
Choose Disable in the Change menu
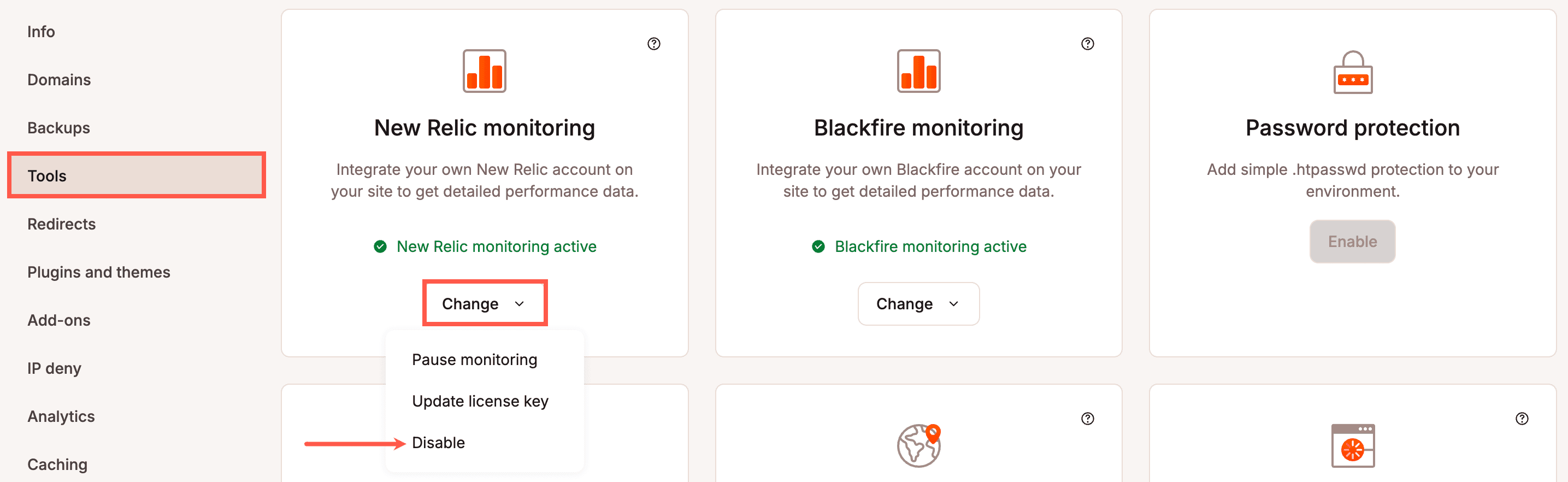click(438, 443)
